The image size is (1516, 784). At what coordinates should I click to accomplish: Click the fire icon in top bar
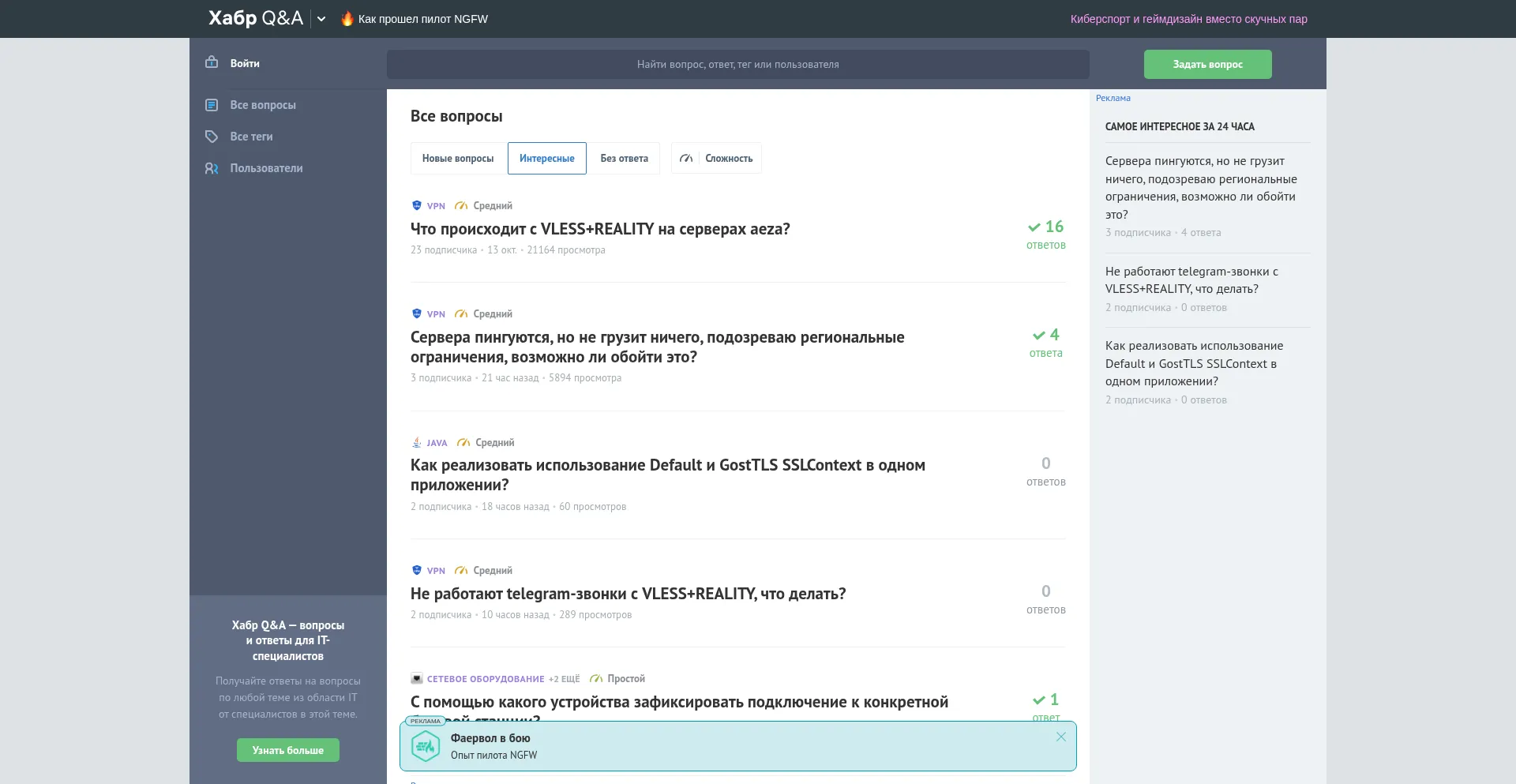pyautogui.click(x=347, y=19)
